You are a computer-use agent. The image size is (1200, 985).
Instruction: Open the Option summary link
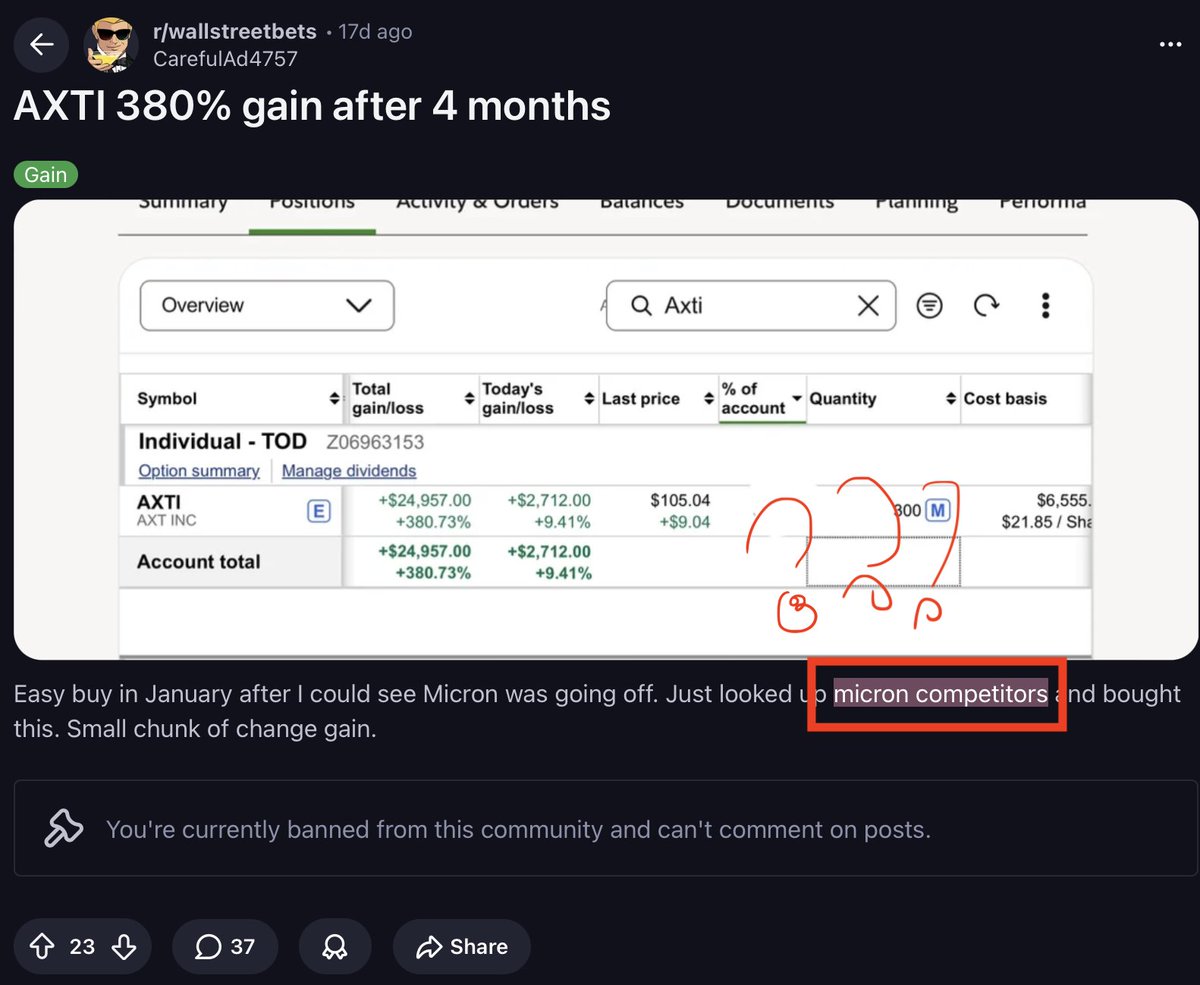[x=198, y=471]
